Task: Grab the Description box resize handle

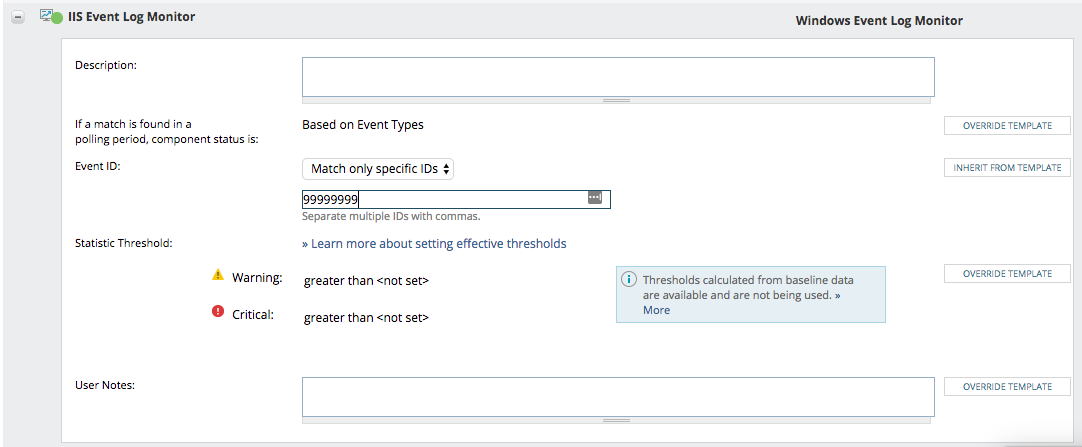Action: [x=616, y=101]
